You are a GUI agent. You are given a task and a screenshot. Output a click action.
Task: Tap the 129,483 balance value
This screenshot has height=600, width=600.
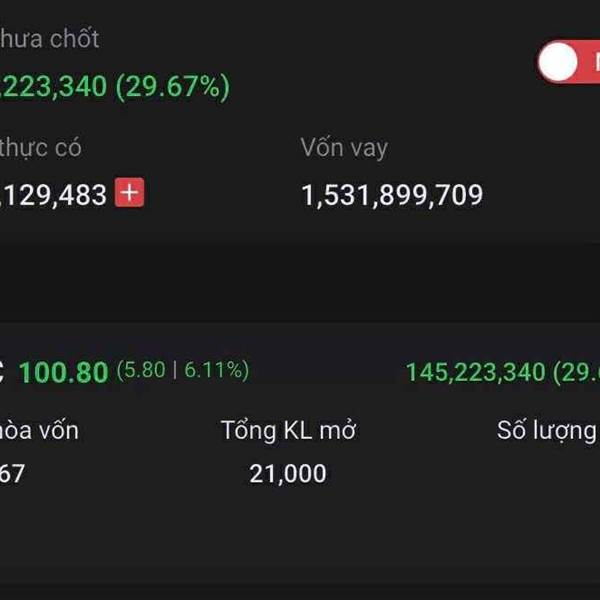click(53, 195)
